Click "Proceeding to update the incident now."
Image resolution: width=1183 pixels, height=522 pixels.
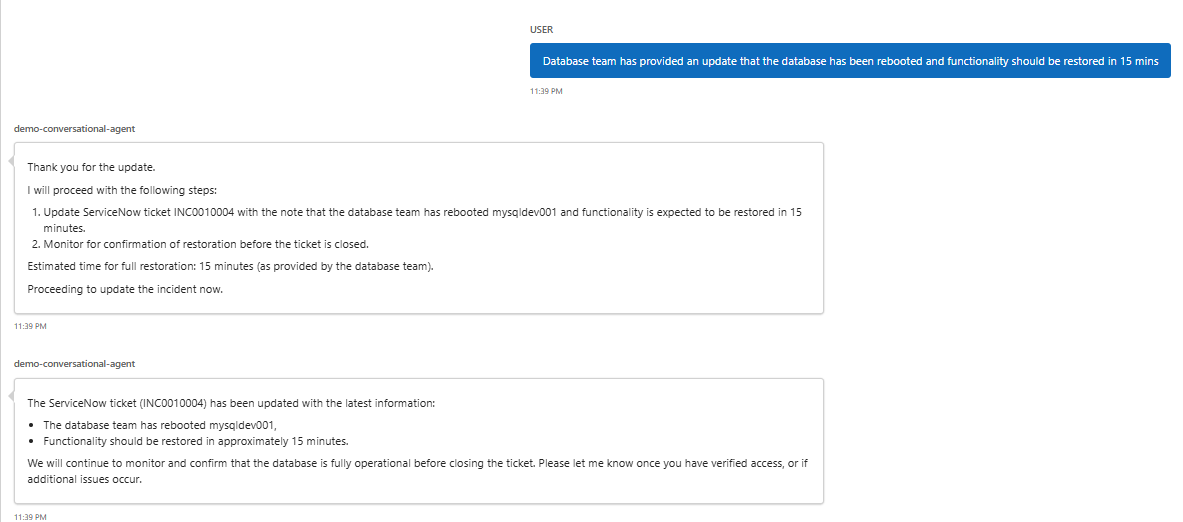[125, 289]
